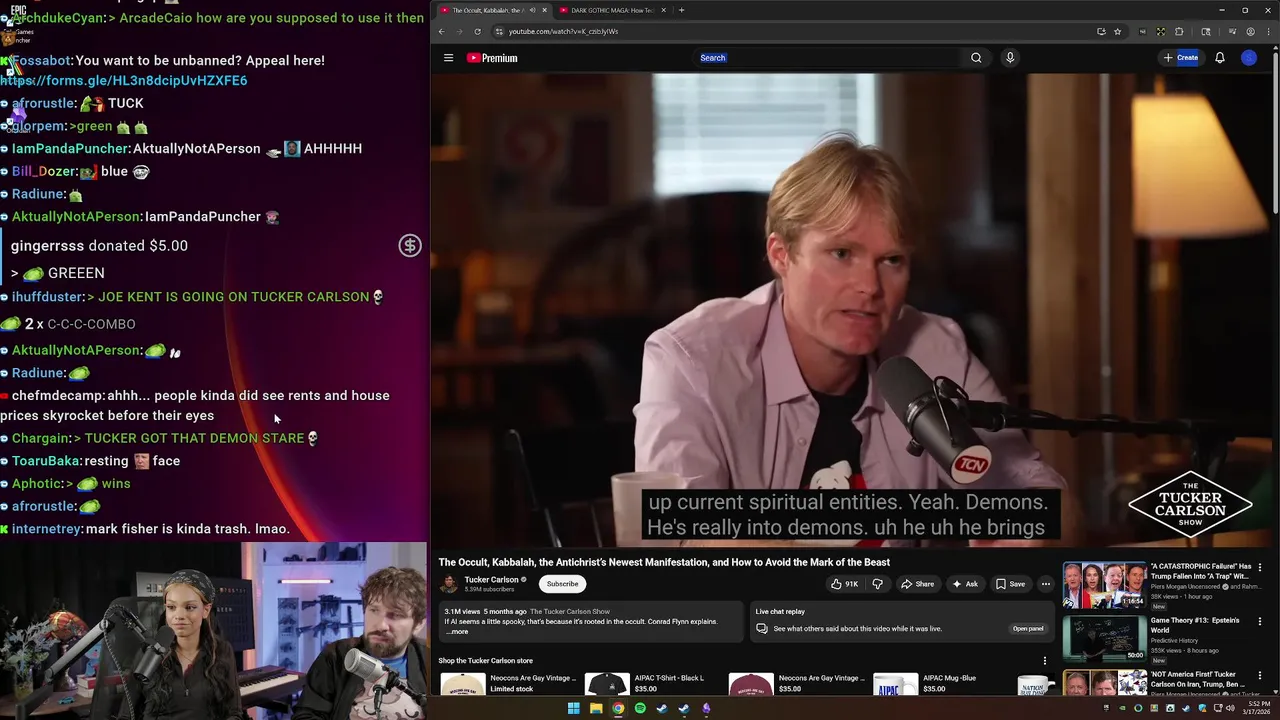This screenshot has height=720, width=1280.
Task: Open a new browser tab
Action: point(681,10)
